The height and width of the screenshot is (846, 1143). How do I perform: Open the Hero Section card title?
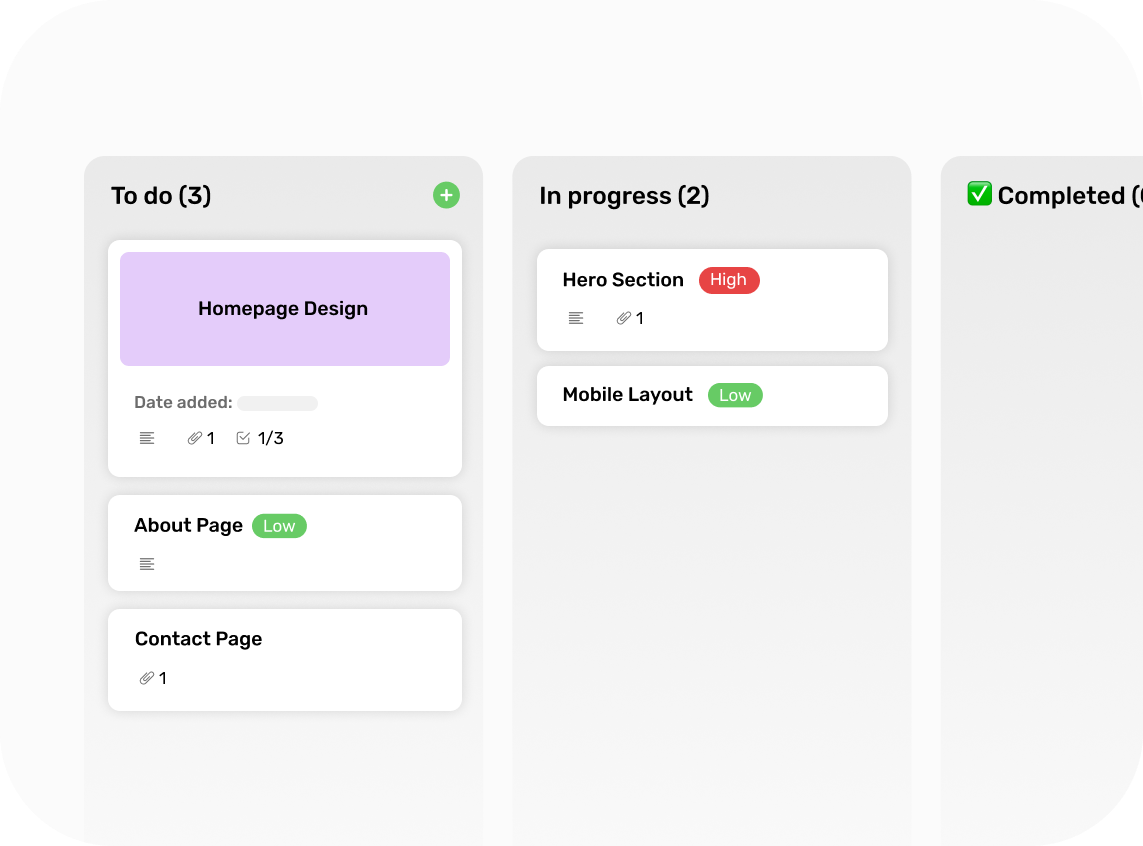click(x=623, y=280)
